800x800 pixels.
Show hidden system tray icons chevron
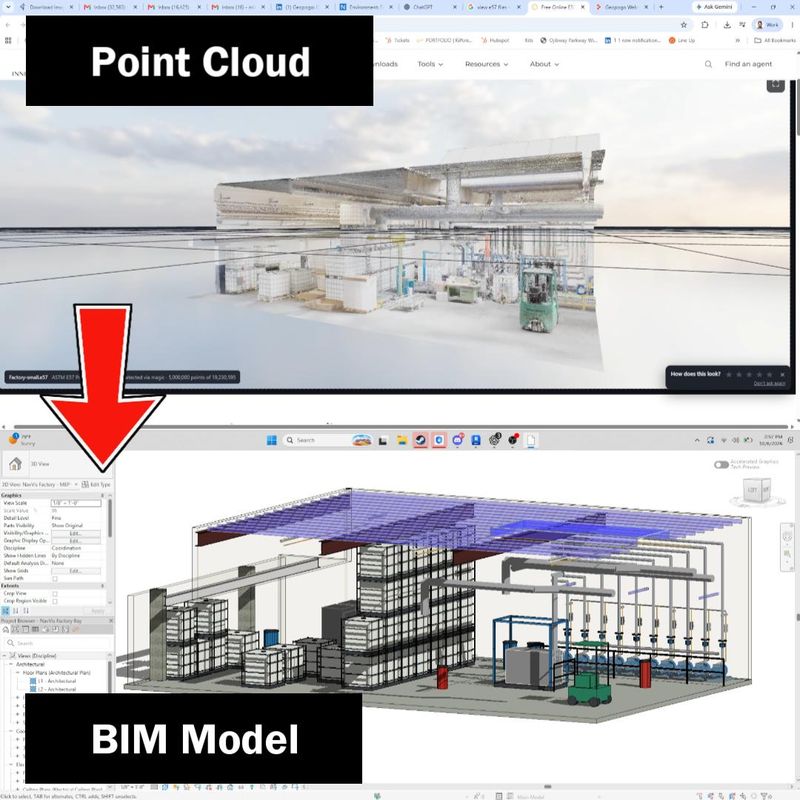click(x=697, y=440)
